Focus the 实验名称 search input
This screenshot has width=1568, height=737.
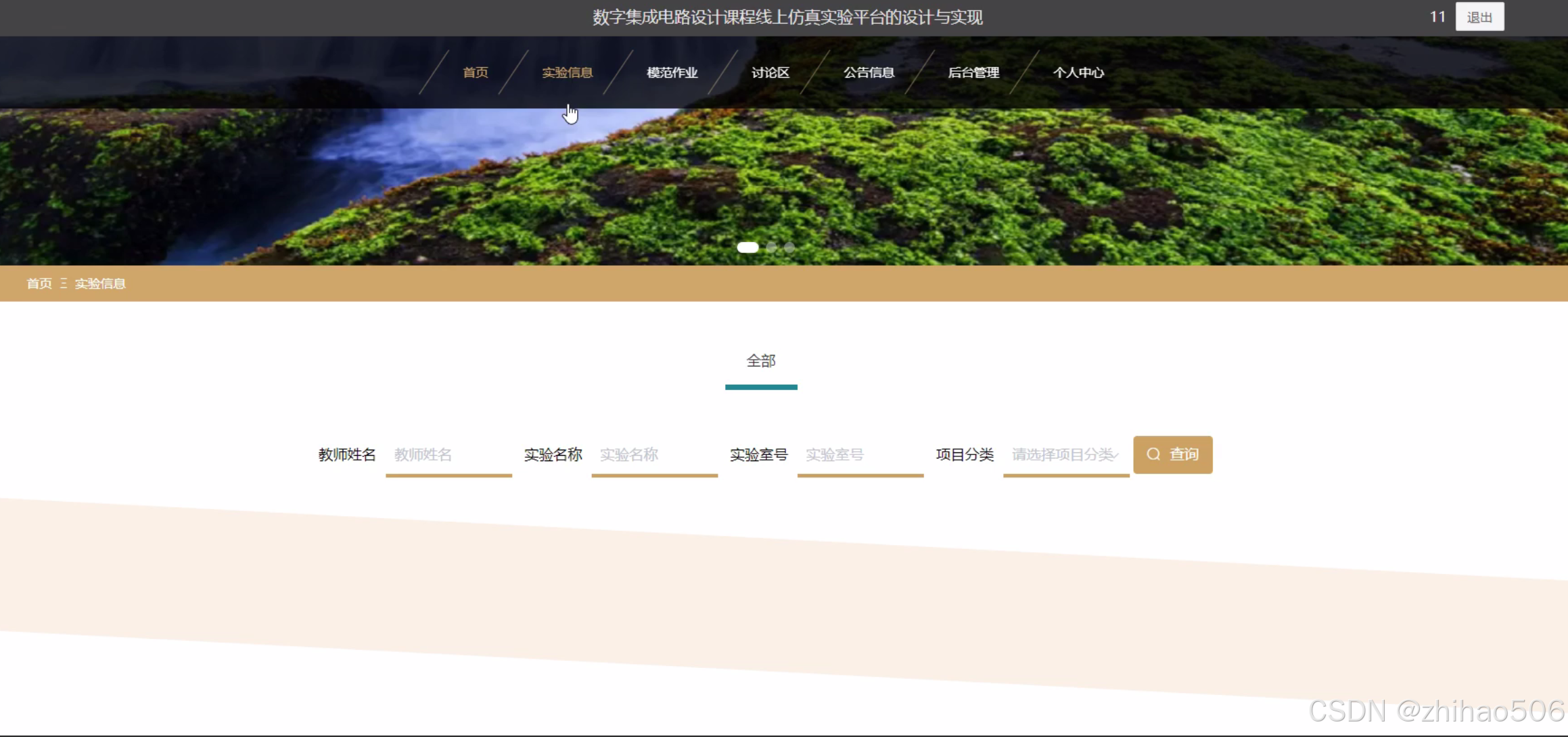tap(654, 455)
